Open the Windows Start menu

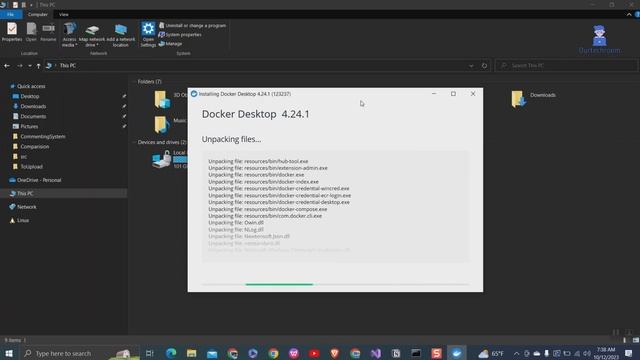[x=9, y=353]
